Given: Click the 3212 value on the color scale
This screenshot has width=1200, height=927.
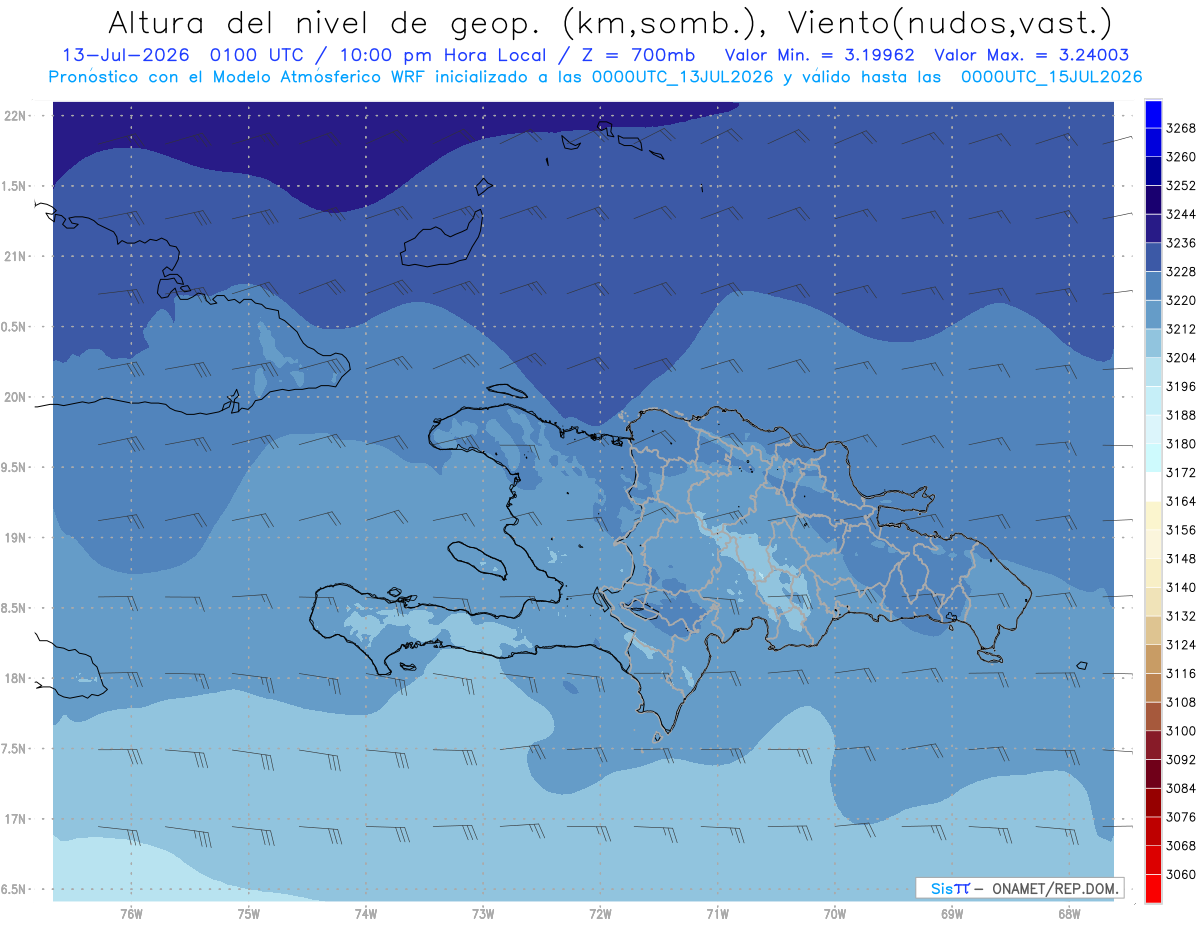Looking at the screenshot, I should coord(1181,329).
